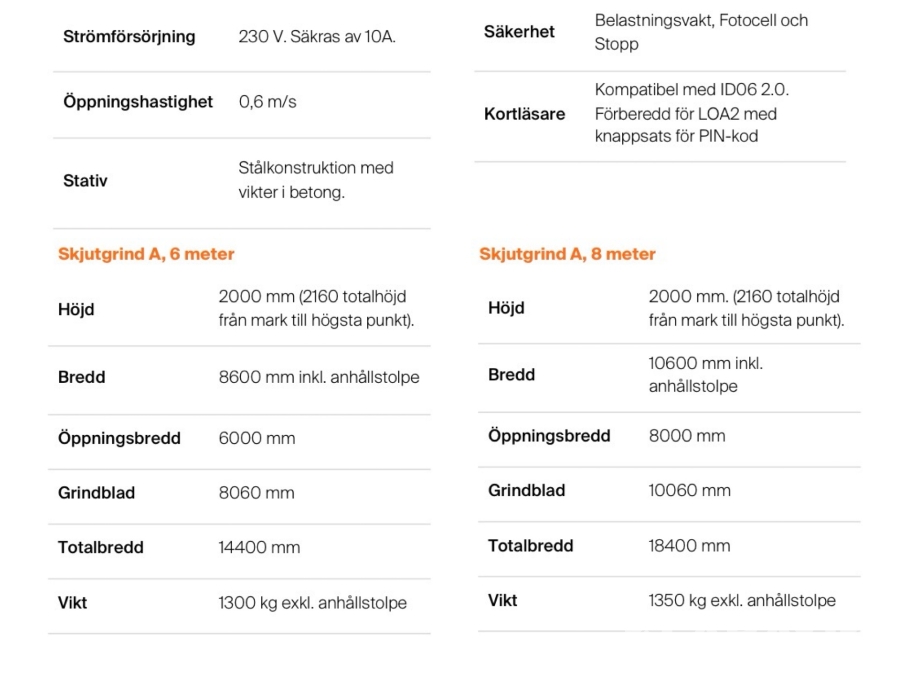
Task: Click the "230 V. Säkras av 10A." value
Action: (317, 37)
